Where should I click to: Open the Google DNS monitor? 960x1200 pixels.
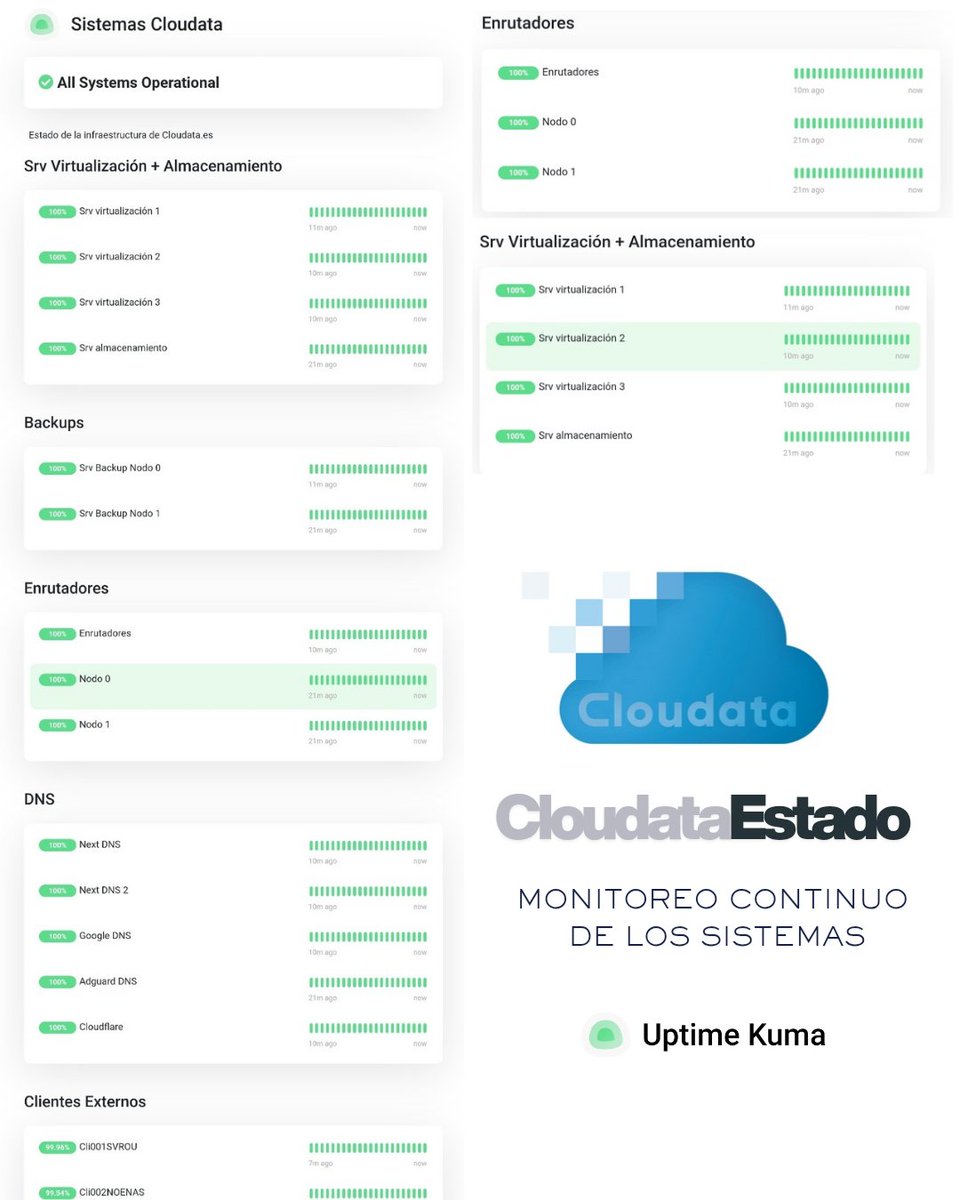point(105,935)
